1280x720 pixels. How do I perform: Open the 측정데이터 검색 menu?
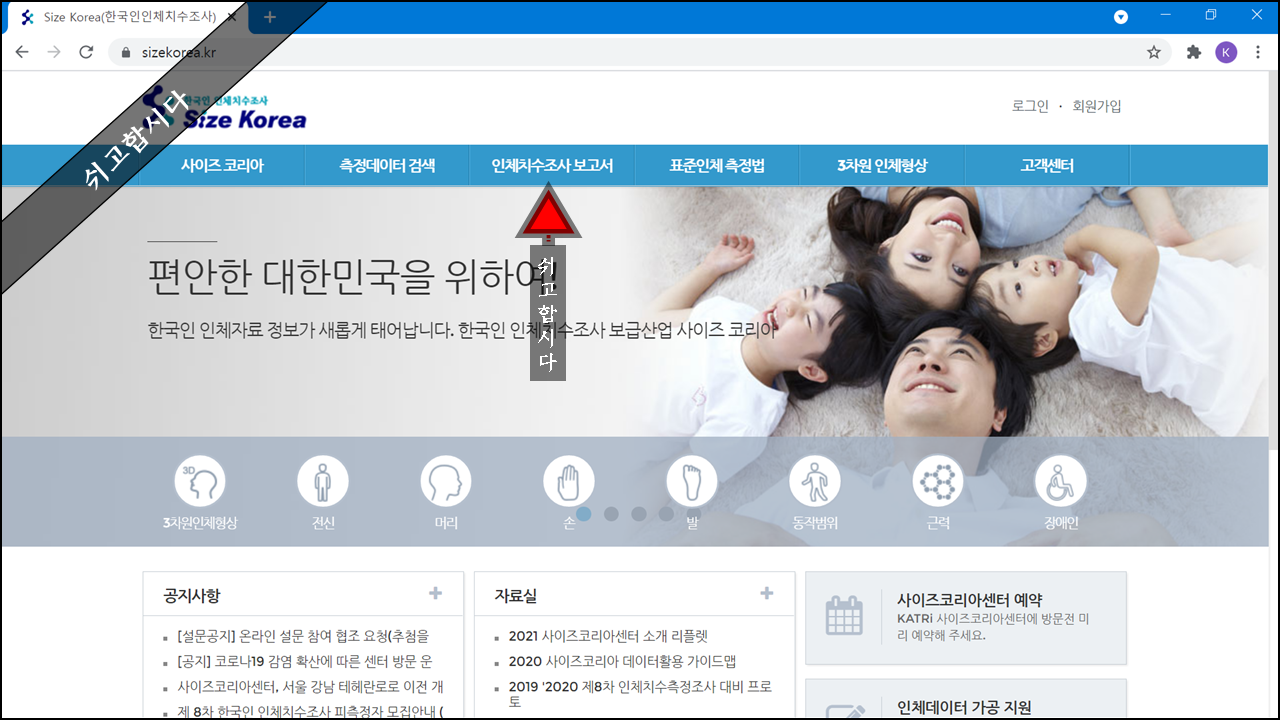pos(387,166)
